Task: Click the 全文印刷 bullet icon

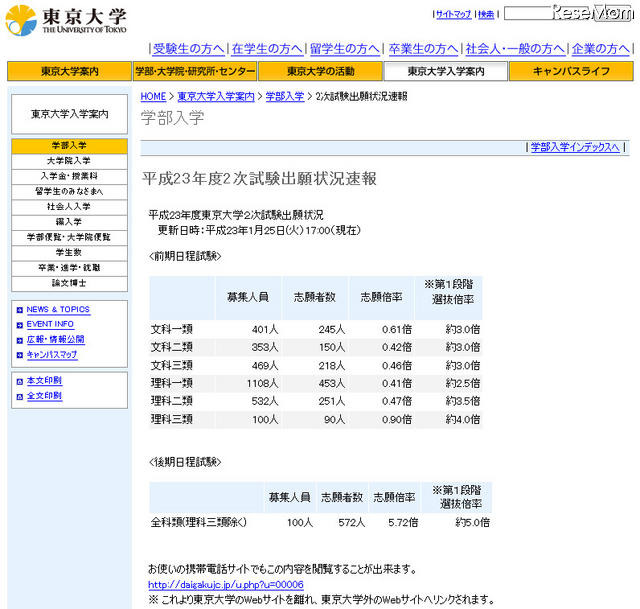Action: pos(20,396)
